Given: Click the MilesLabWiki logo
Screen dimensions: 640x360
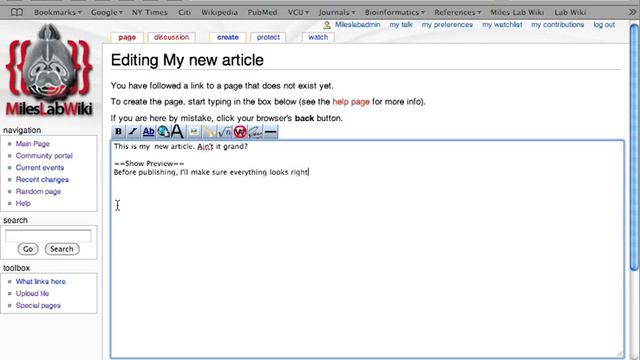Looking at the screenshot, I should [x=49, y=70].
